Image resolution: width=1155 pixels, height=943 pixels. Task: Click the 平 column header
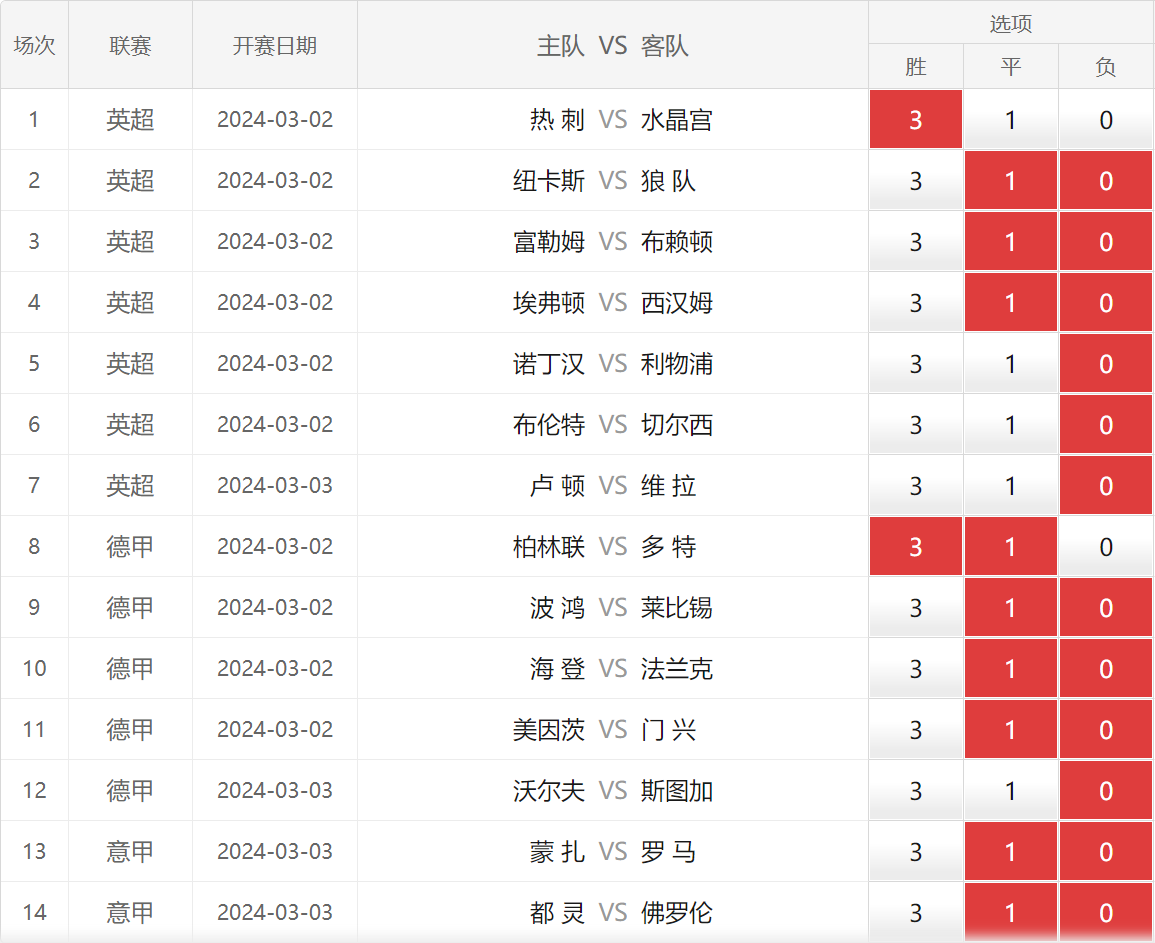coord(1011,67)
